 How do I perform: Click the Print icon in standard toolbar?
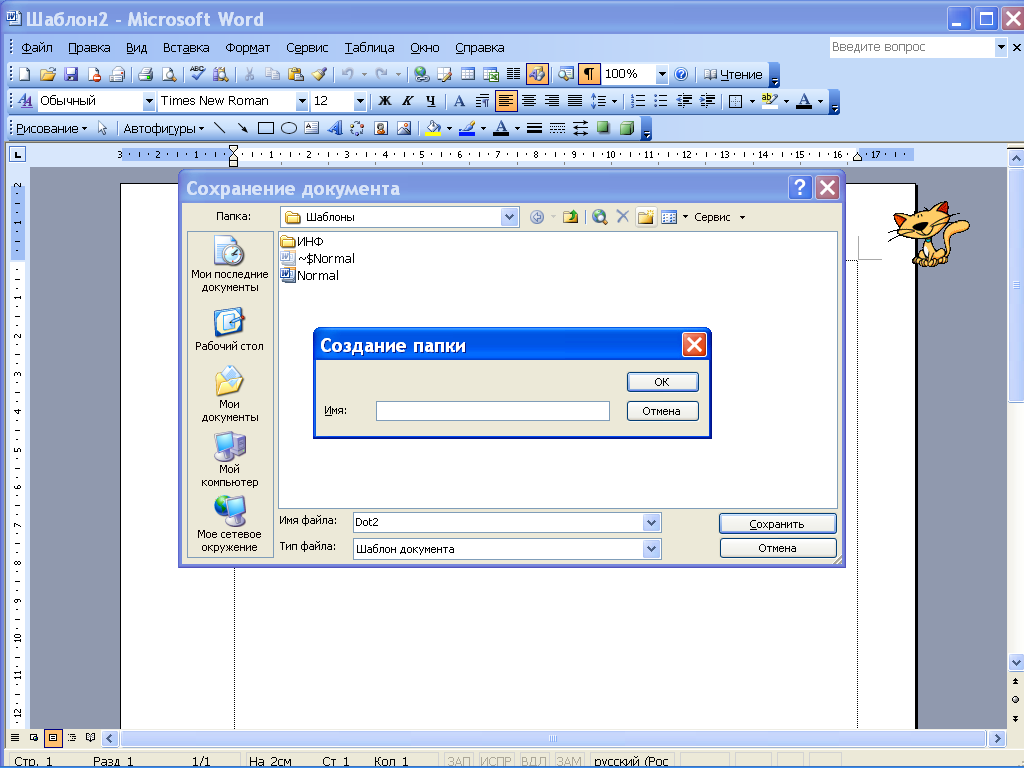(145, 74)
